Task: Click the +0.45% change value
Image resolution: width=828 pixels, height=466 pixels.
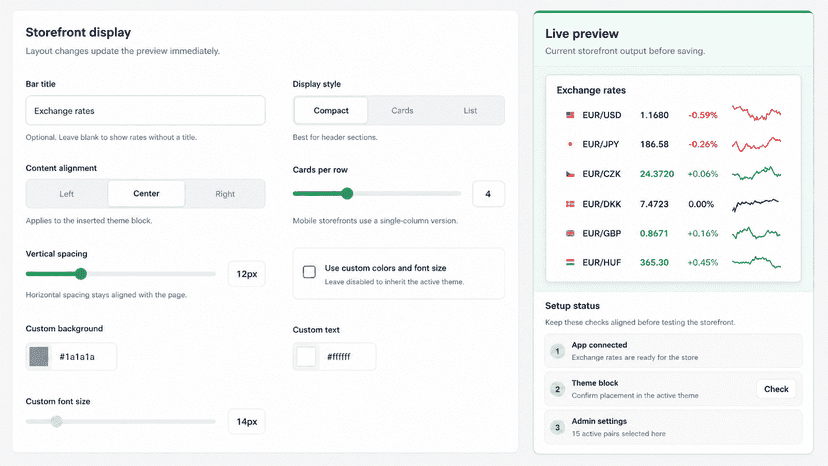Action: click(702, 262)
